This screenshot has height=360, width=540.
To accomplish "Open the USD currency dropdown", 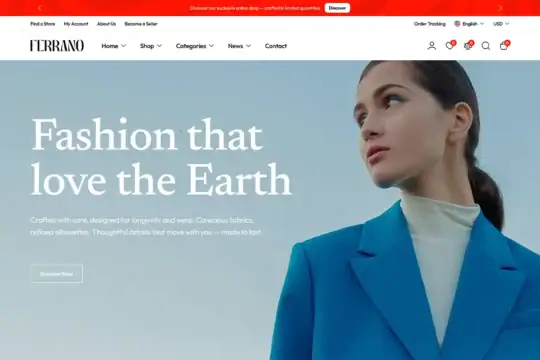I will pos(501,24).
